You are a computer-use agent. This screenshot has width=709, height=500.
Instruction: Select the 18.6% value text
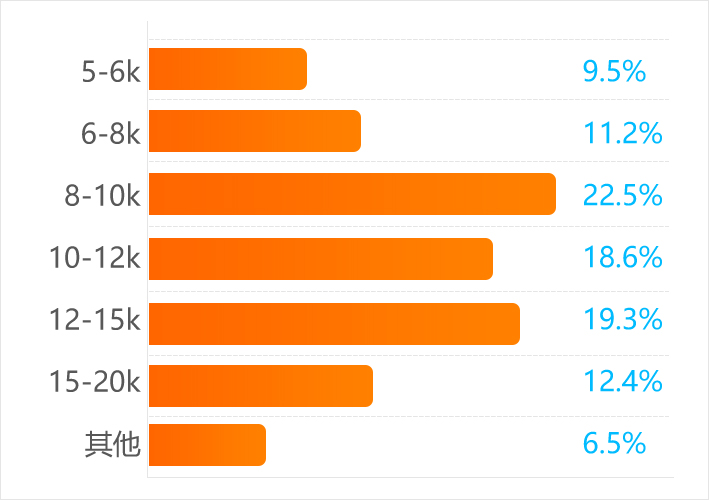(x=622, y=258)
